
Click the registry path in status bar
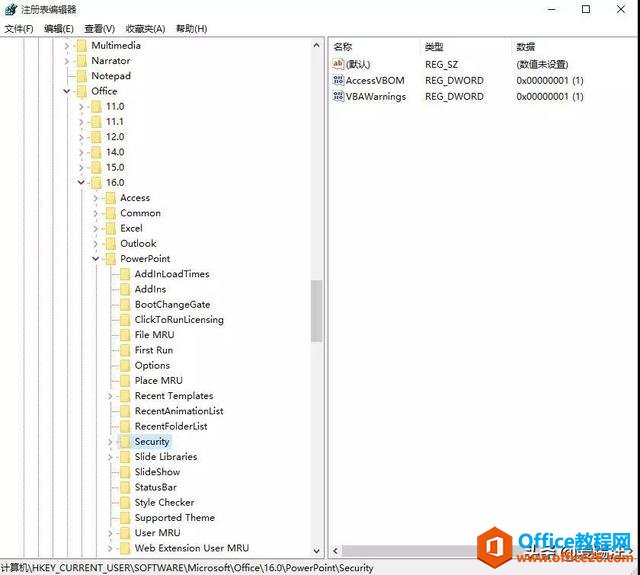(187, 568)
